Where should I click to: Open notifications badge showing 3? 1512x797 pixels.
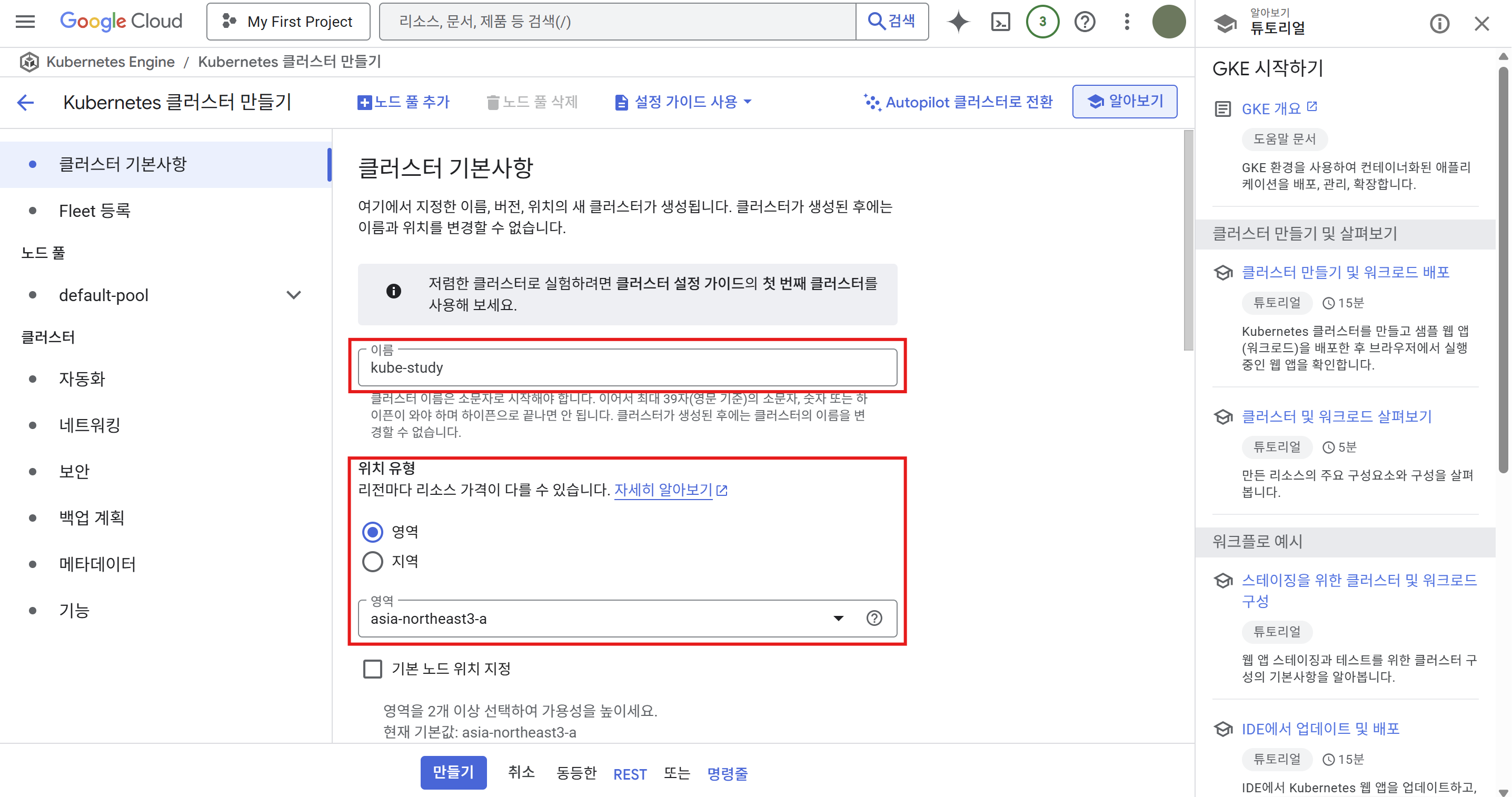(1042, 22)
